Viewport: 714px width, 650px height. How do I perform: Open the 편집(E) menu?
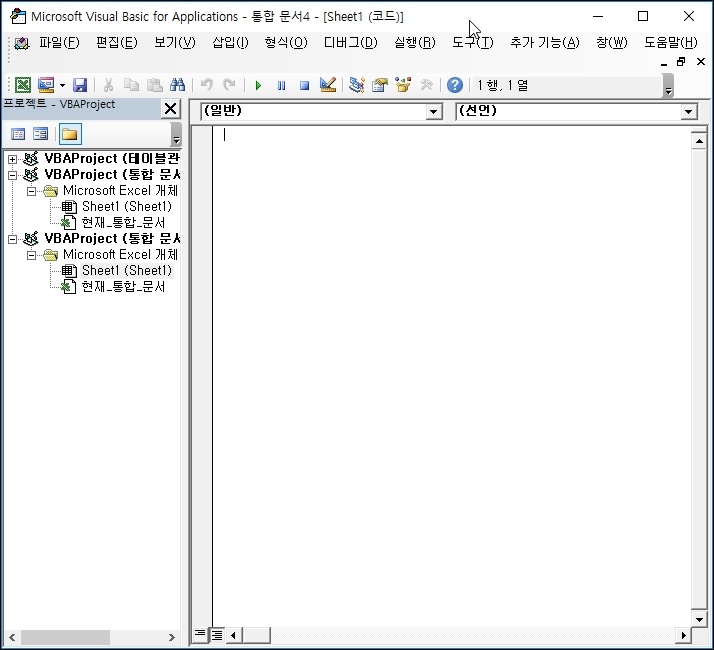[117, 42]
